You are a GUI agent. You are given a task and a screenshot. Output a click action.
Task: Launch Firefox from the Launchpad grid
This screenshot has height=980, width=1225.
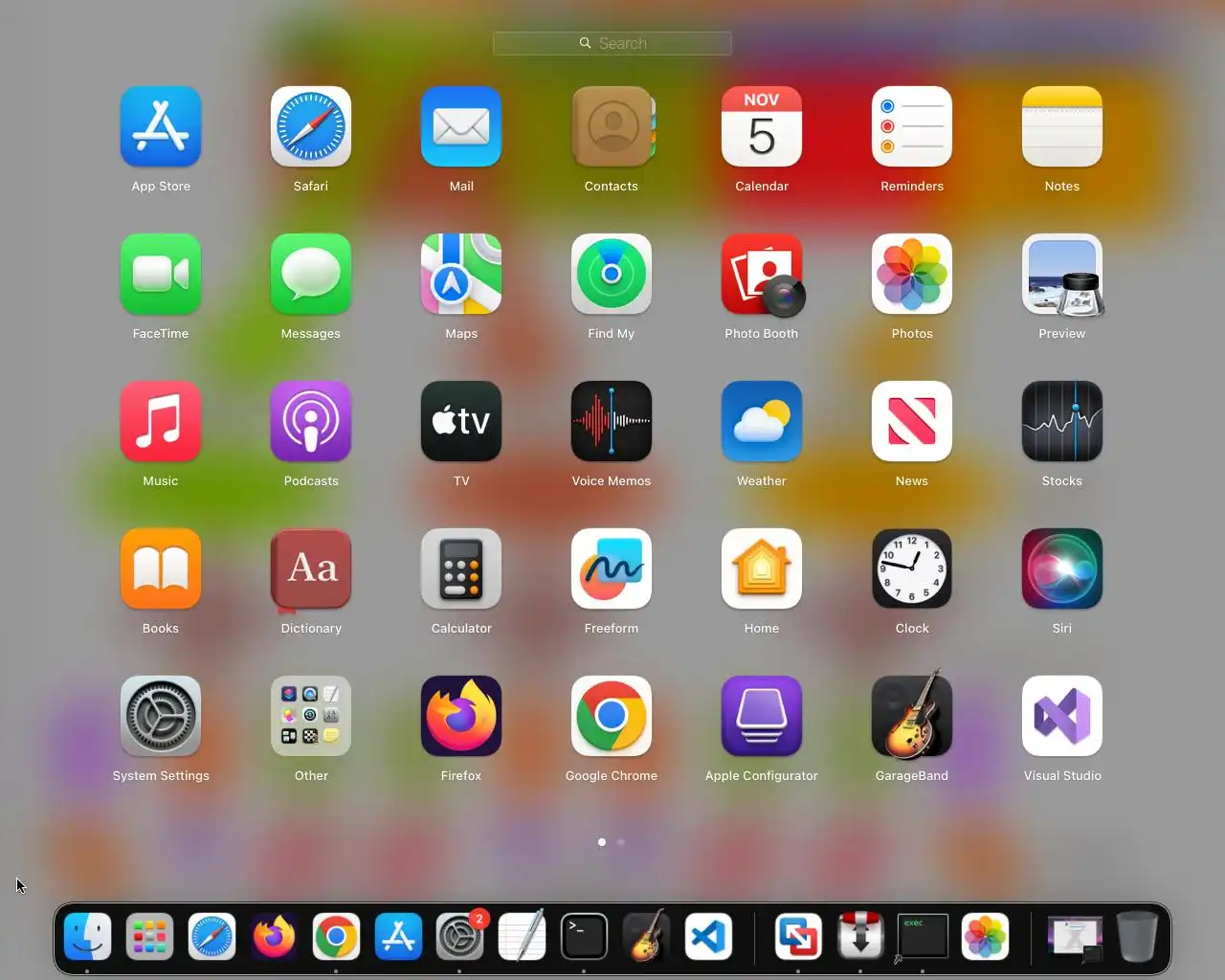(461, 716)
